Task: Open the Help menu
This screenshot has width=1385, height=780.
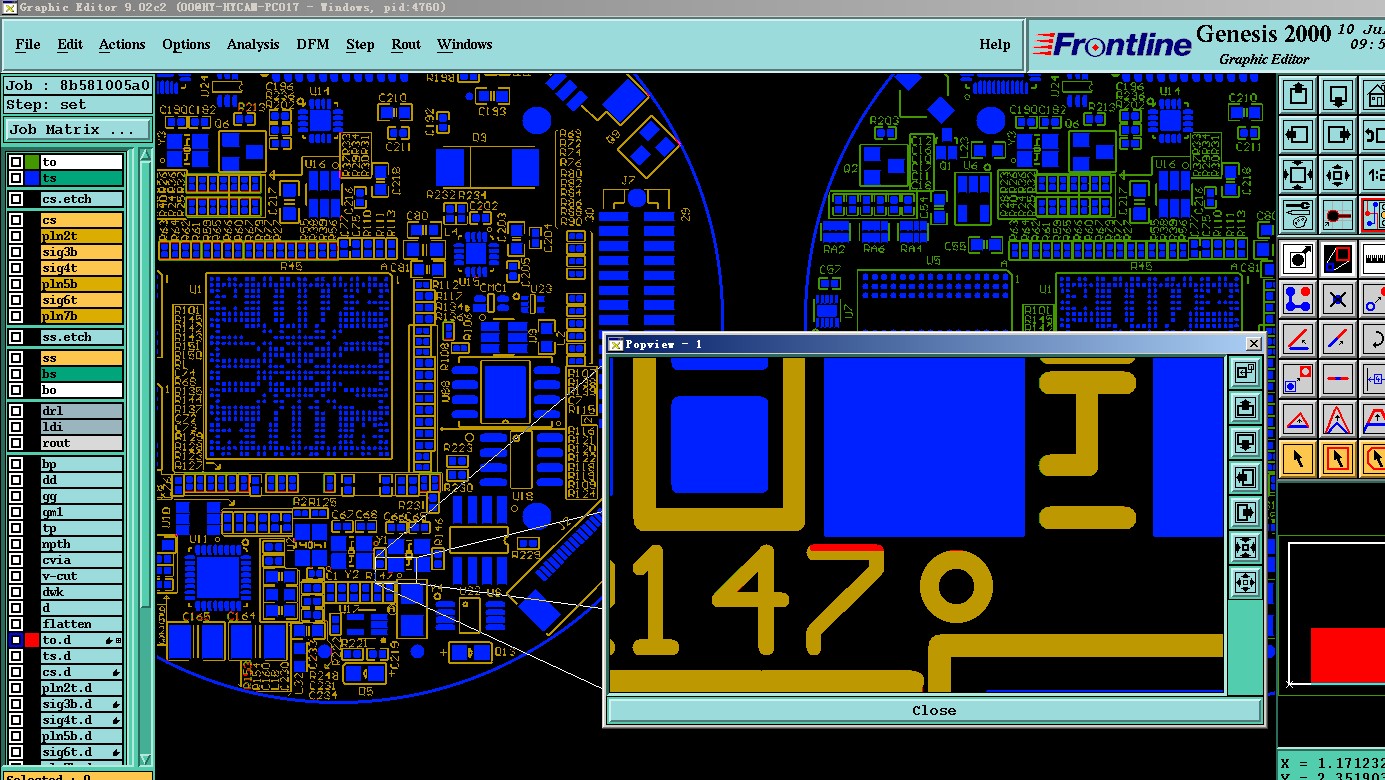Action: [x=995, y=44]
